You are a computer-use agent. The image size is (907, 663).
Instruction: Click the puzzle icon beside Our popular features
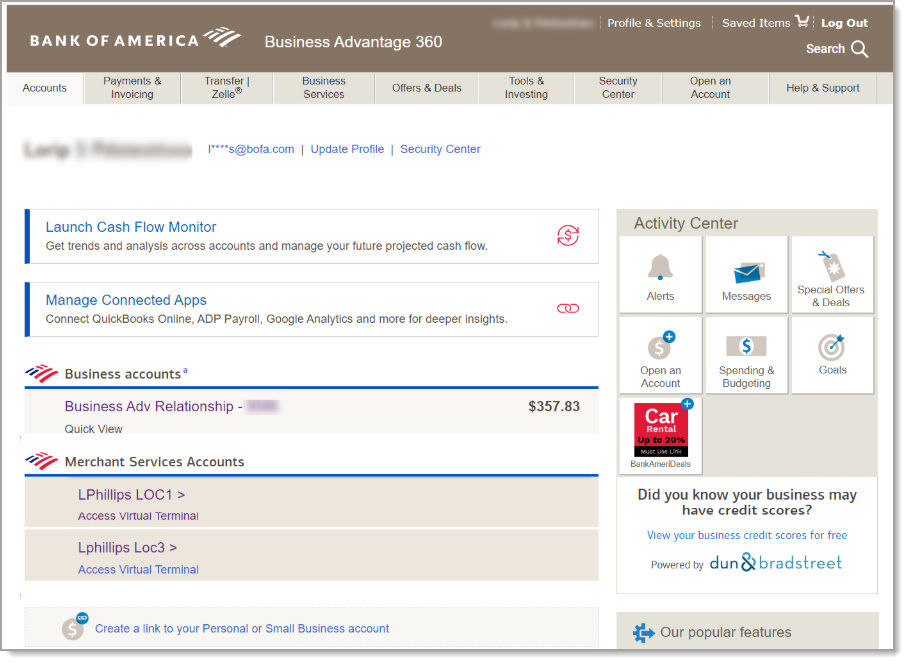click(642, 633)
